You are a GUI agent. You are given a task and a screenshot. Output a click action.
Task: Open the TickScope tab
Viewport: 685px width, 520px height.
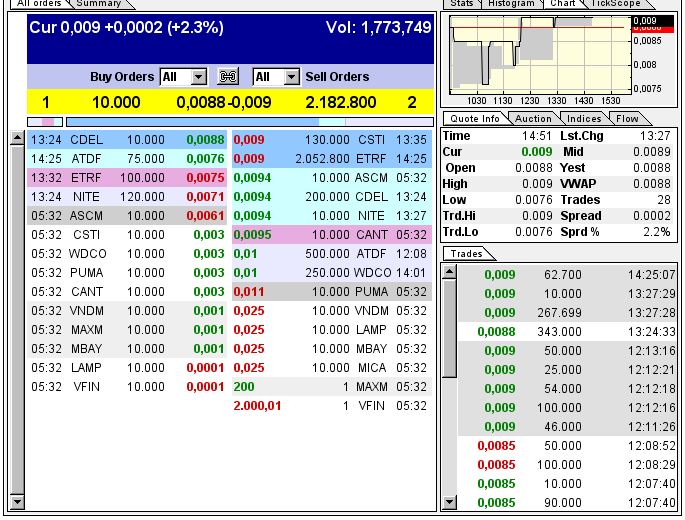point(616,3)
